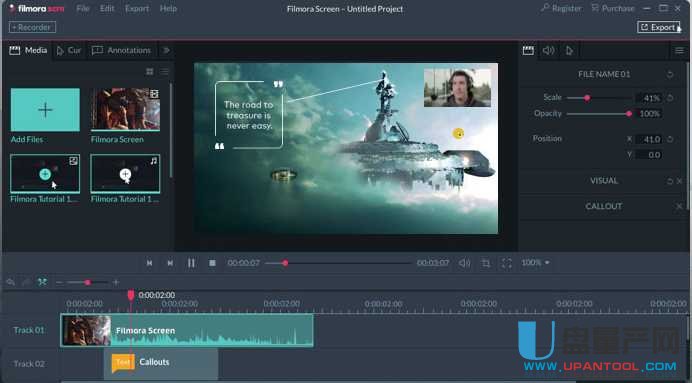Image resolution: width=692 pixels, height=383 pixels.
Task: Remove the CALLOUT section
Action: (x=680, y=206)
